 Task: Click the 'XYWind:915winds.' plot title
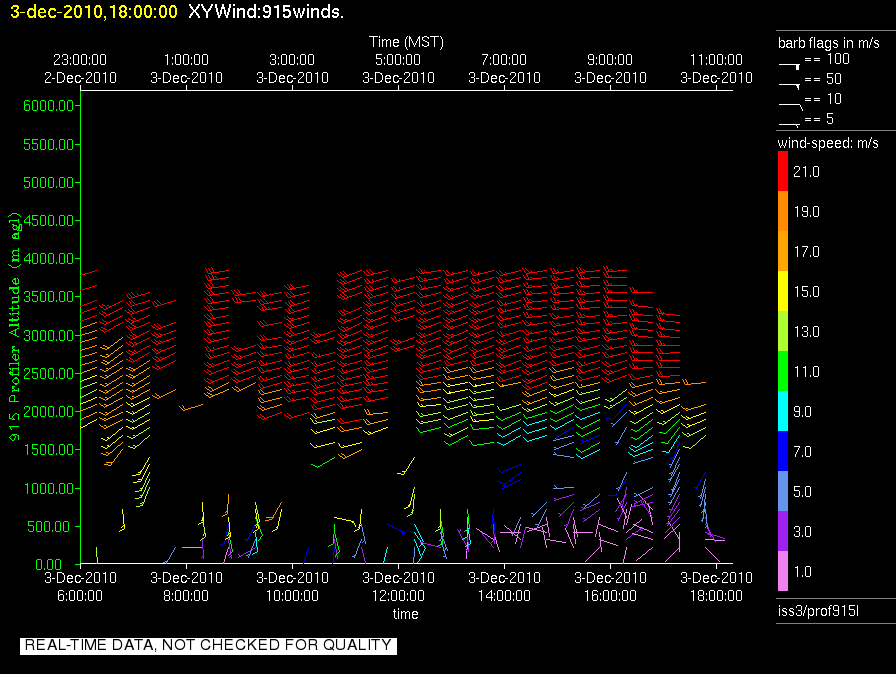(266, 12)
